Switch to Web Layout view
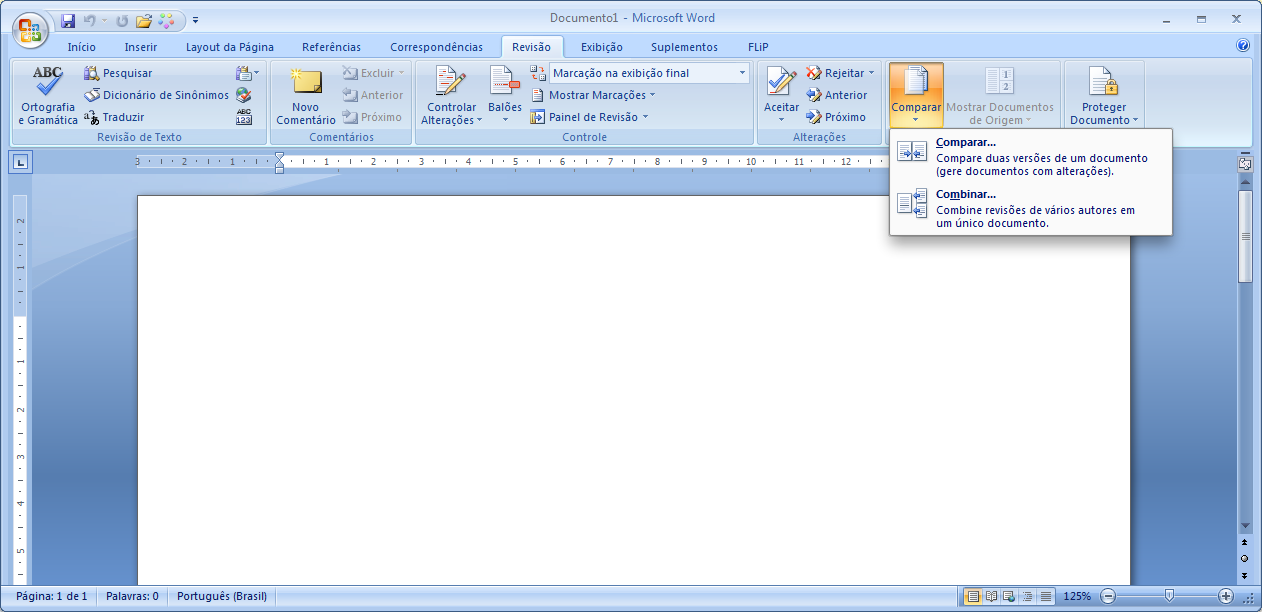 click(x=1009, y=596)
